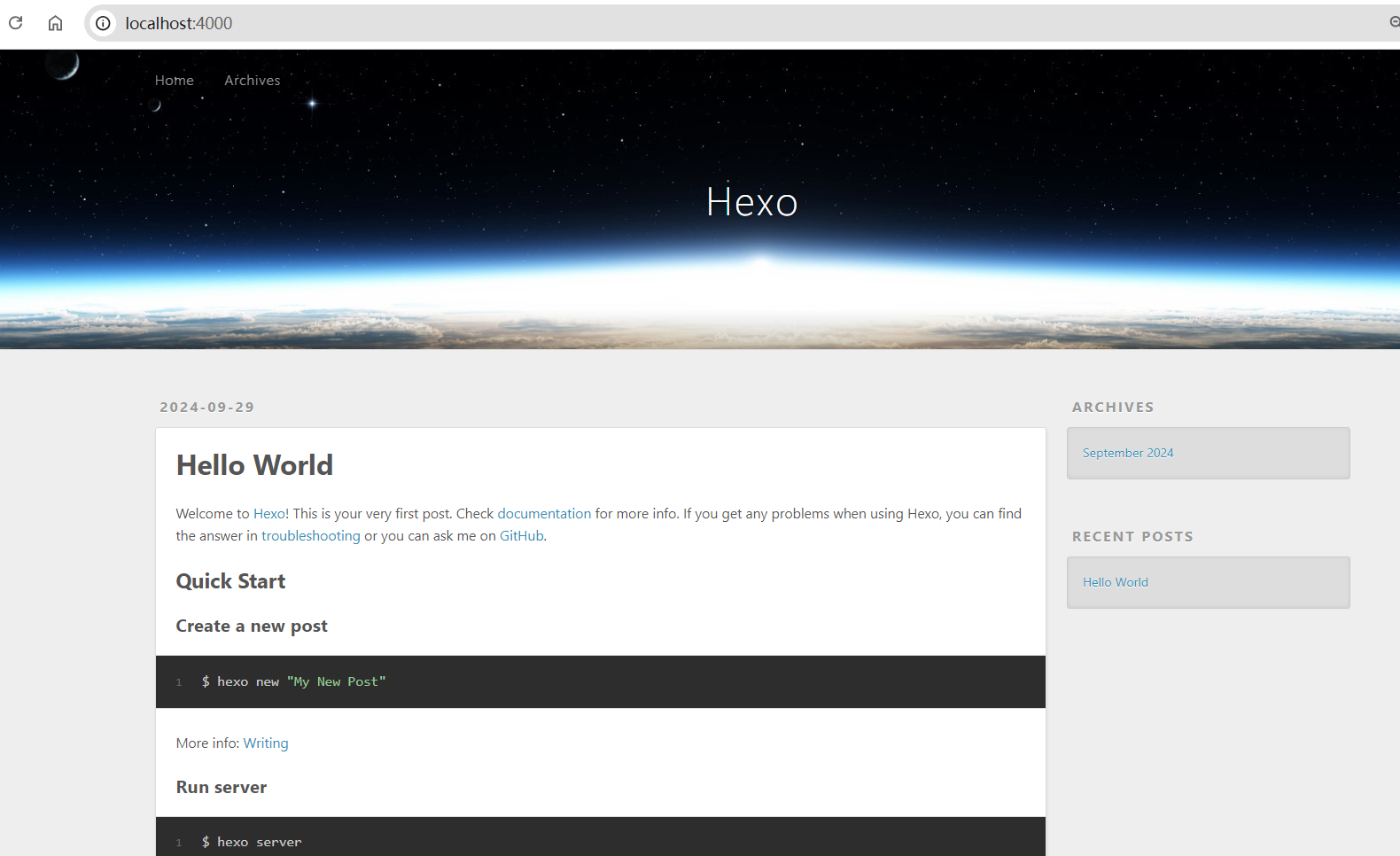Image resolution: width=1400 pixels, height=856 pixels.
Task: Click the RECENT POSTS sidebar heading
Action: click(1132, 537)
